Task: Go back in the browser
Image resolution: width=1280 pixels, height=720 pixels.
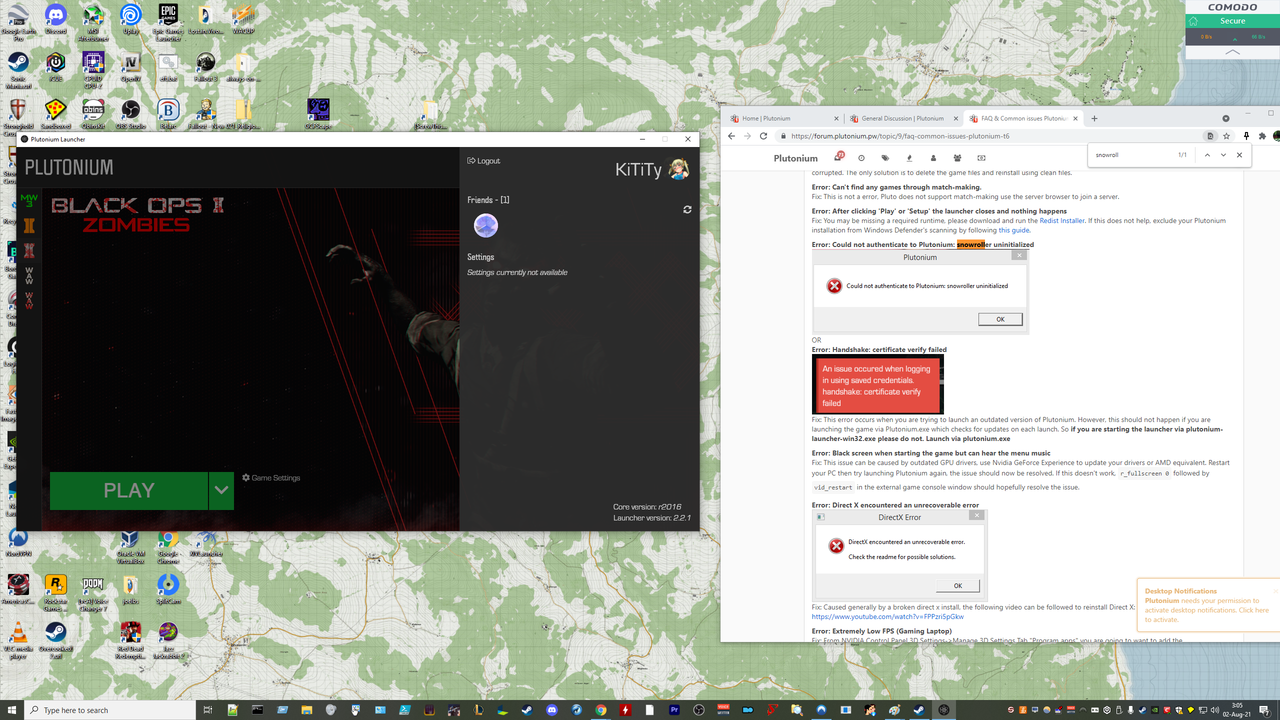Action: [733, 136]
